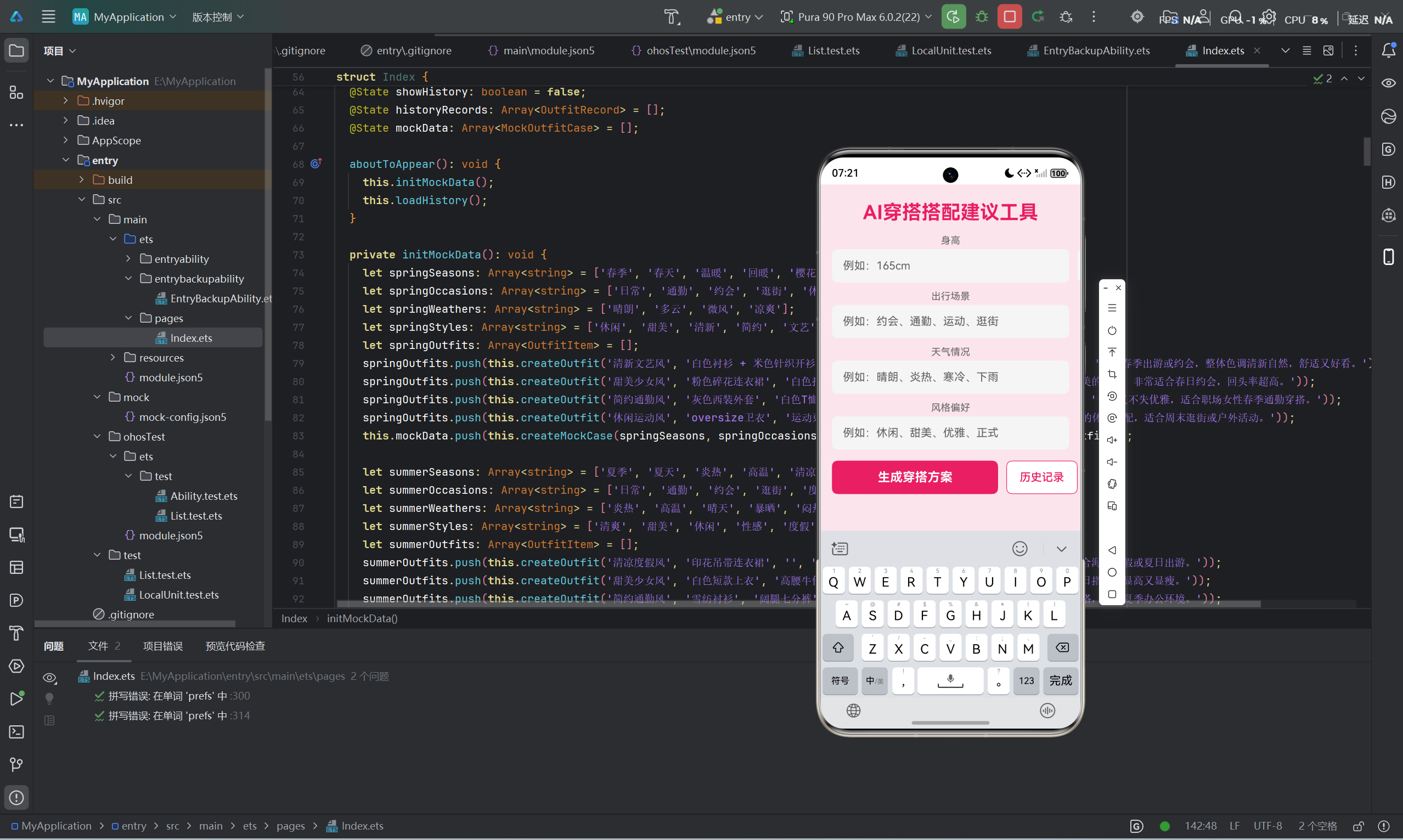The image size is (1403, 840).
Task: Toggle the 符号 symbol keyboard key
Action: click(x=840, y=681)
